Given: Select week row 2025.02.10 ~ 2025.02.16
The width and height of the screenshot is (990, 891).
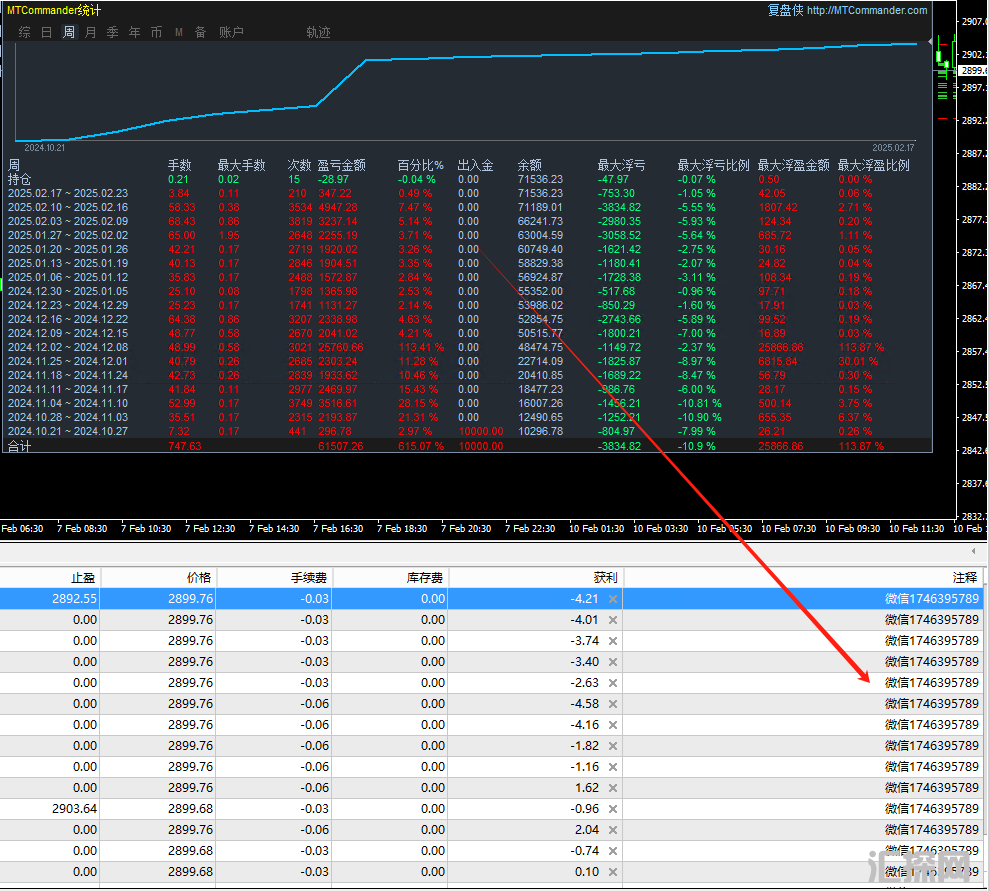Looking at the screenshot, I should [x=467, y=207].
